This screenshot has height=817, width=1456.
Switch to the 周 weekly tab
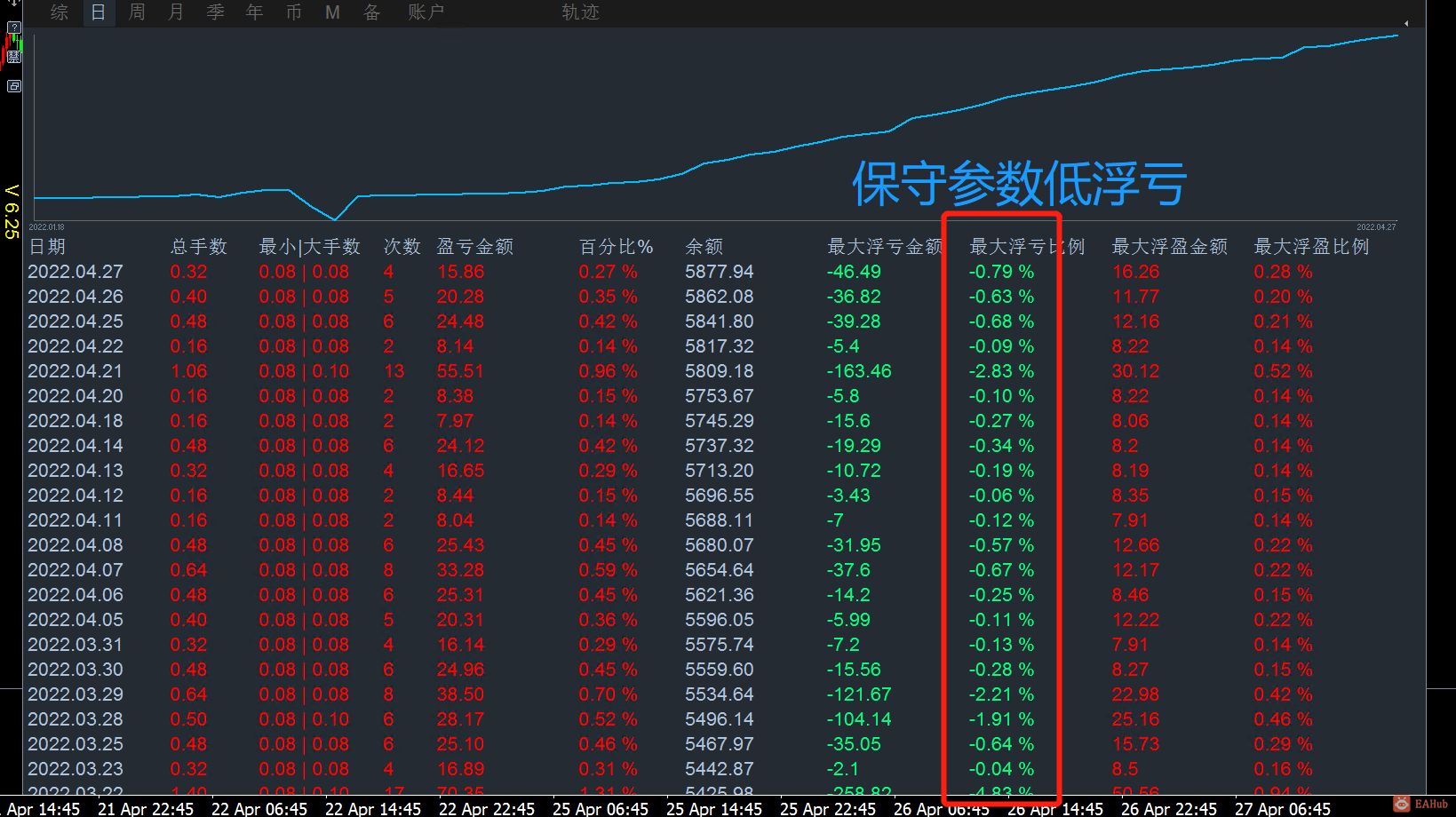tap(136, 12)
